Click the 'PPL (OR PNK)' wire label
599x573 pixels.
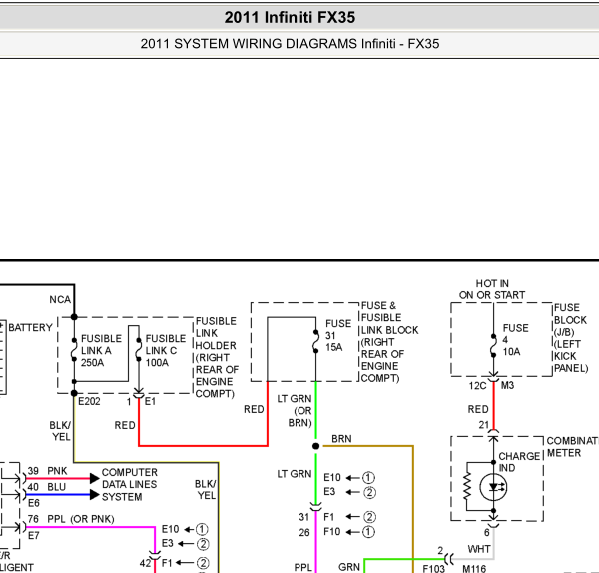[x=81, y=519]
